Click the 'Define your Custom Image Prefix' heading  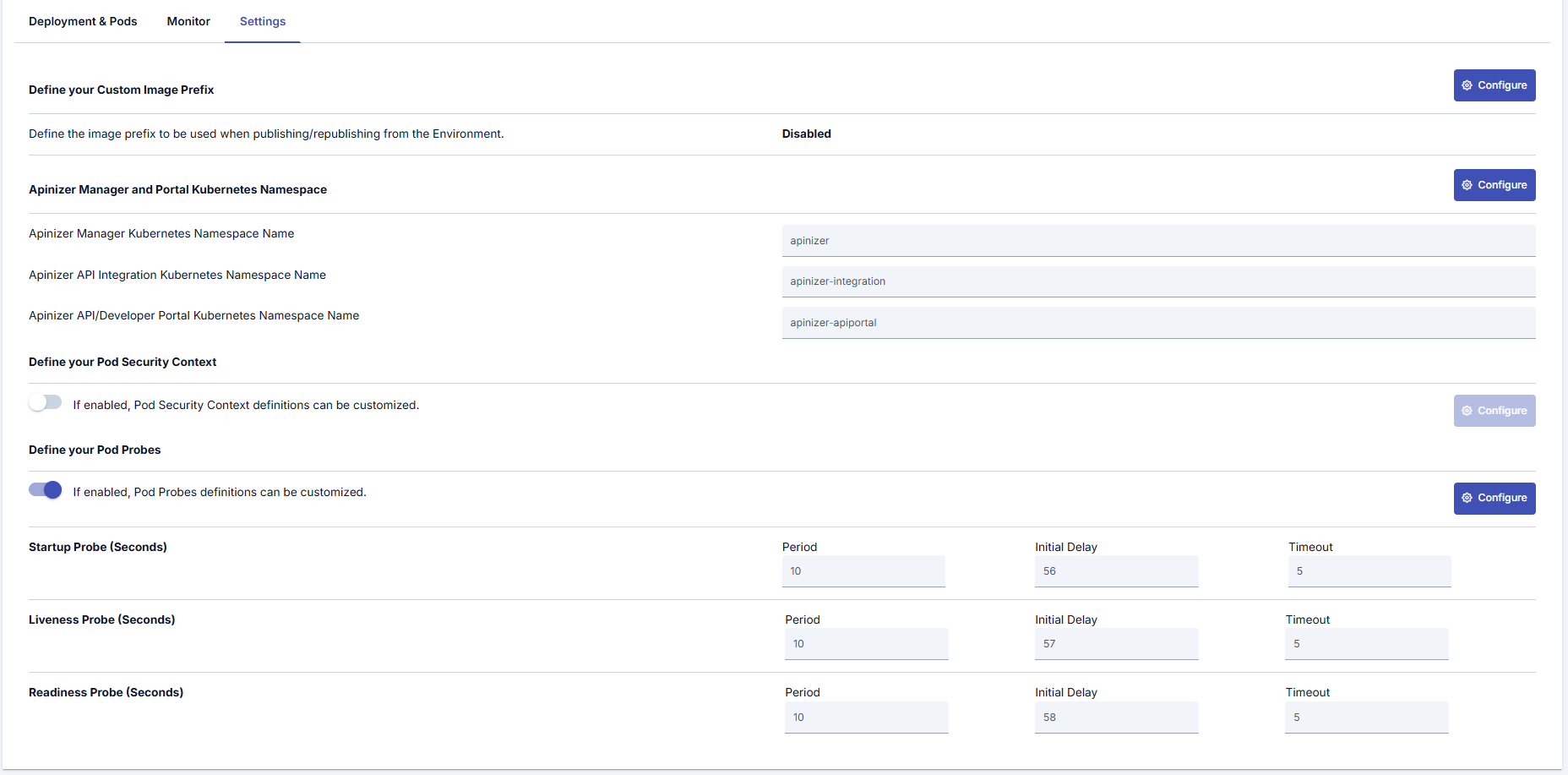pyautogui.click(x=121, y=90)
